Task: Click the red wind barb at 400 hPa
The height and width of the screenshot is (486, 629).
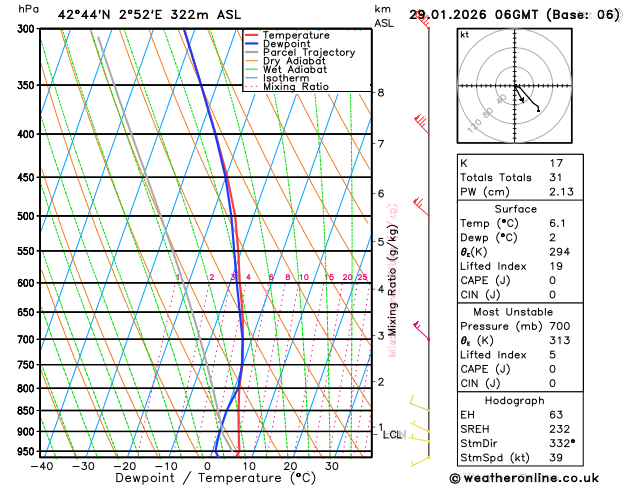Action: click(x=421, y=124)
